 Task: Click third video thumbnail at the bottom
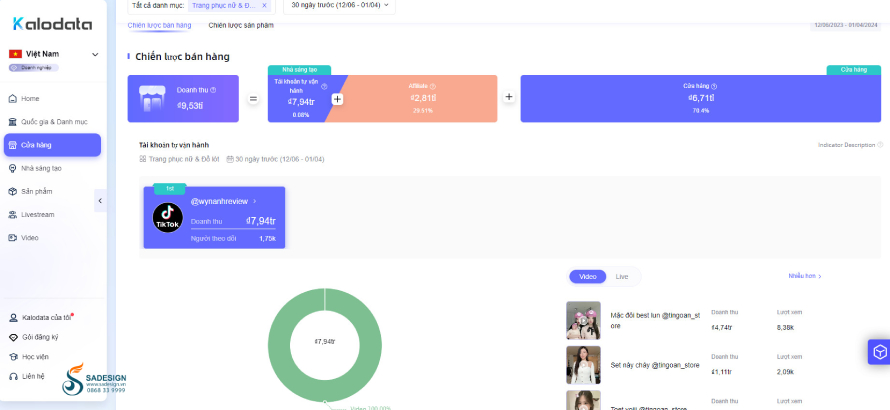[583, 400]
